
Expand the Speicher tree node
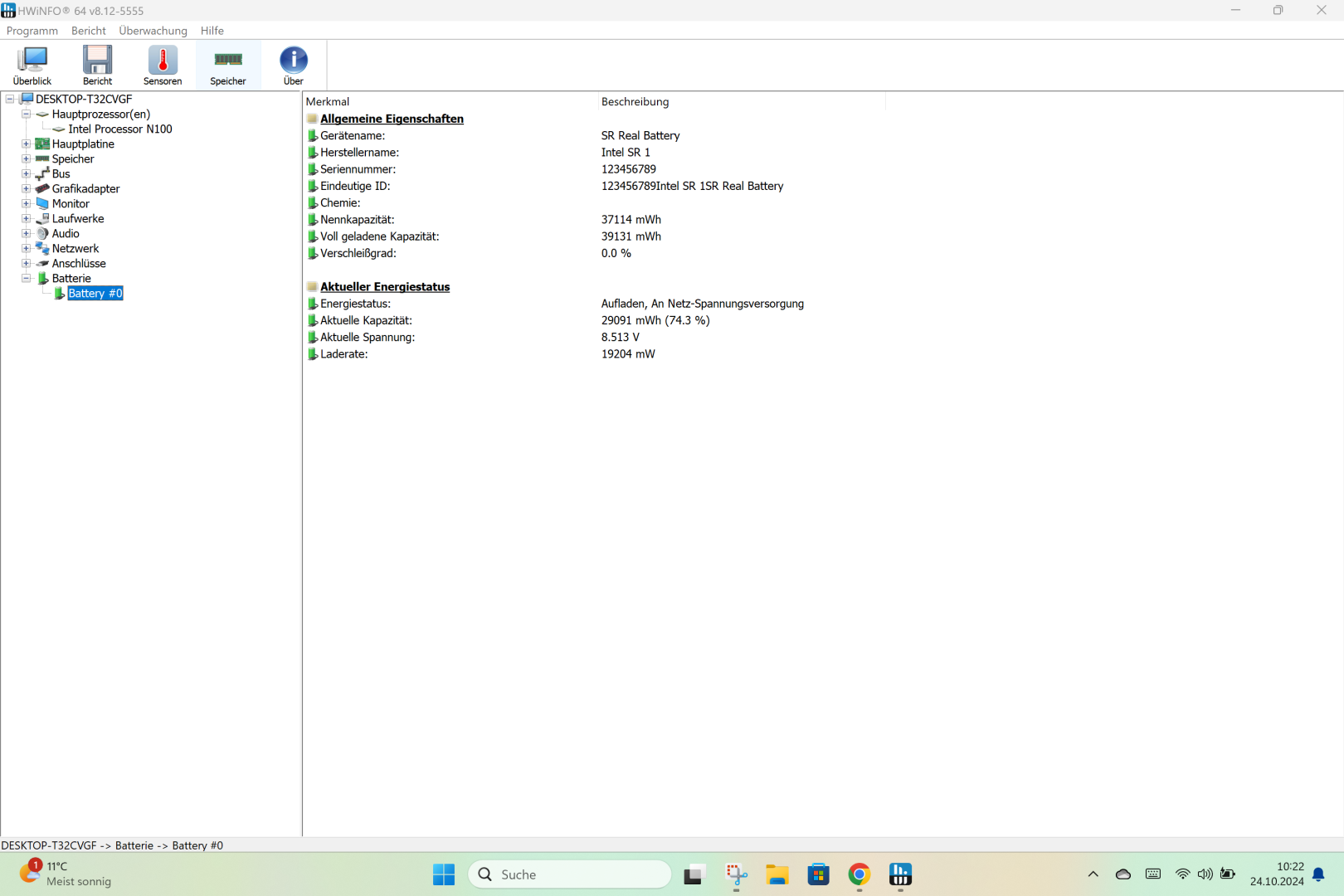(x=26, y=158)
